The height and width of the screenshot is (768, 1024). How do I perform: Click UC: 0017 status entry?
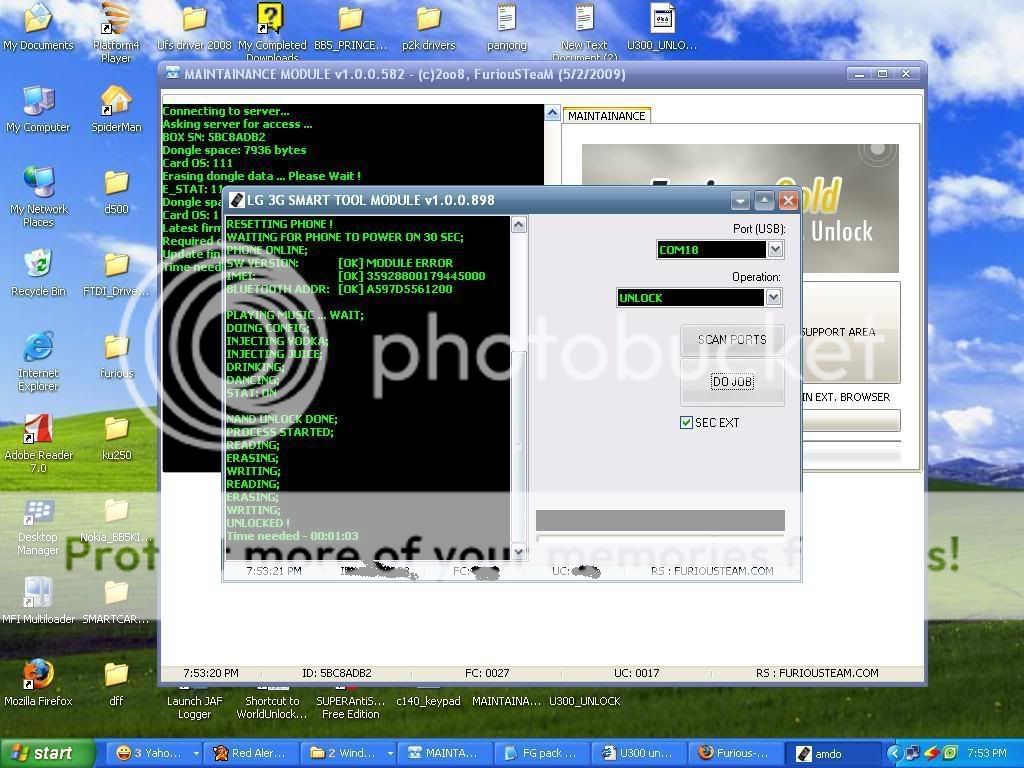point(636,673)
